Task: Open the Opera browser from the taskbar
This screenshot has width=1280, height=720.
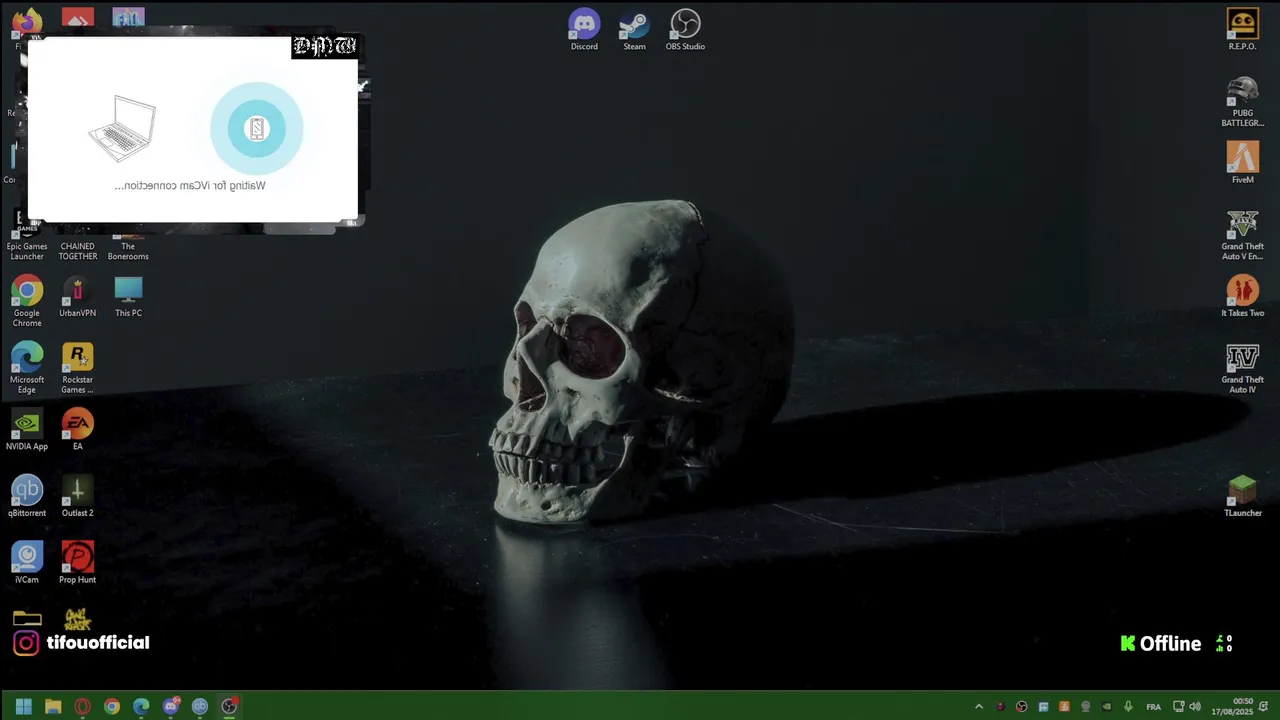Action: tap(83, 706)
